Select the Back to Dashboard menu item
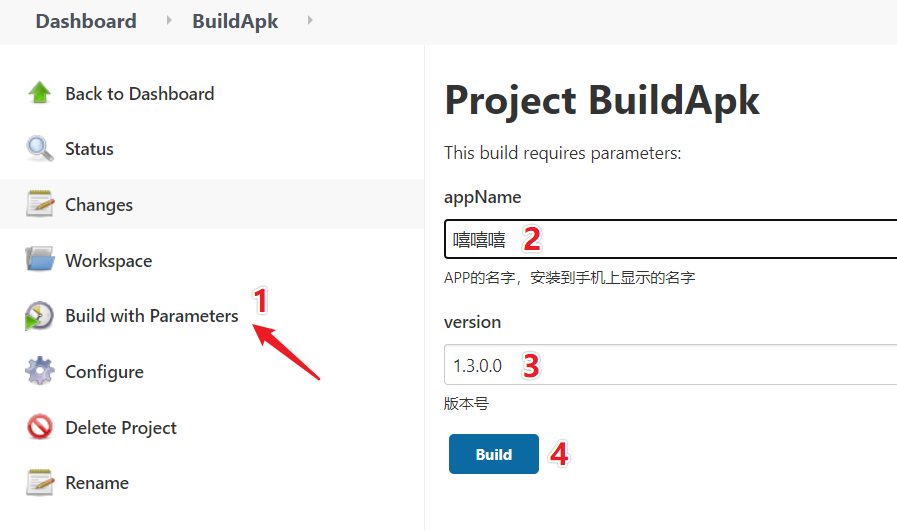 [140, 94]
